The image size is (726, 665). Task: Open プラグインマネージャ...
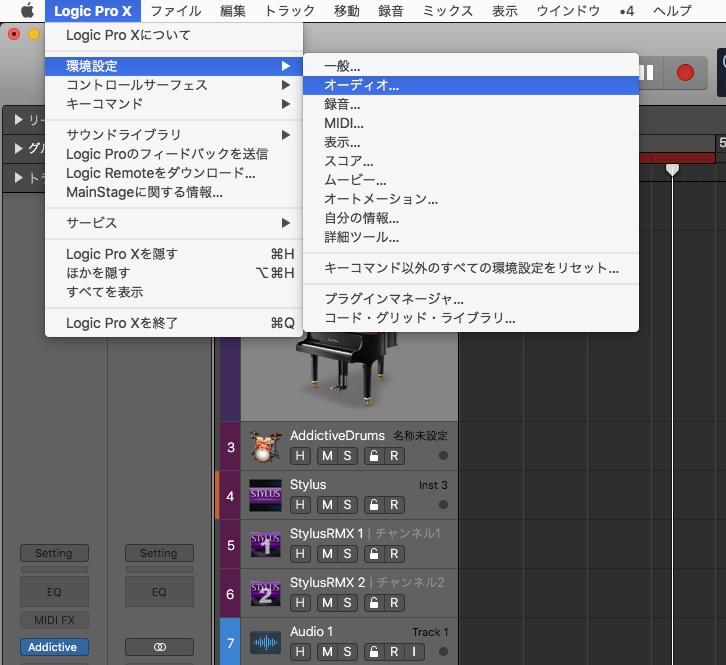click(471, 299)
